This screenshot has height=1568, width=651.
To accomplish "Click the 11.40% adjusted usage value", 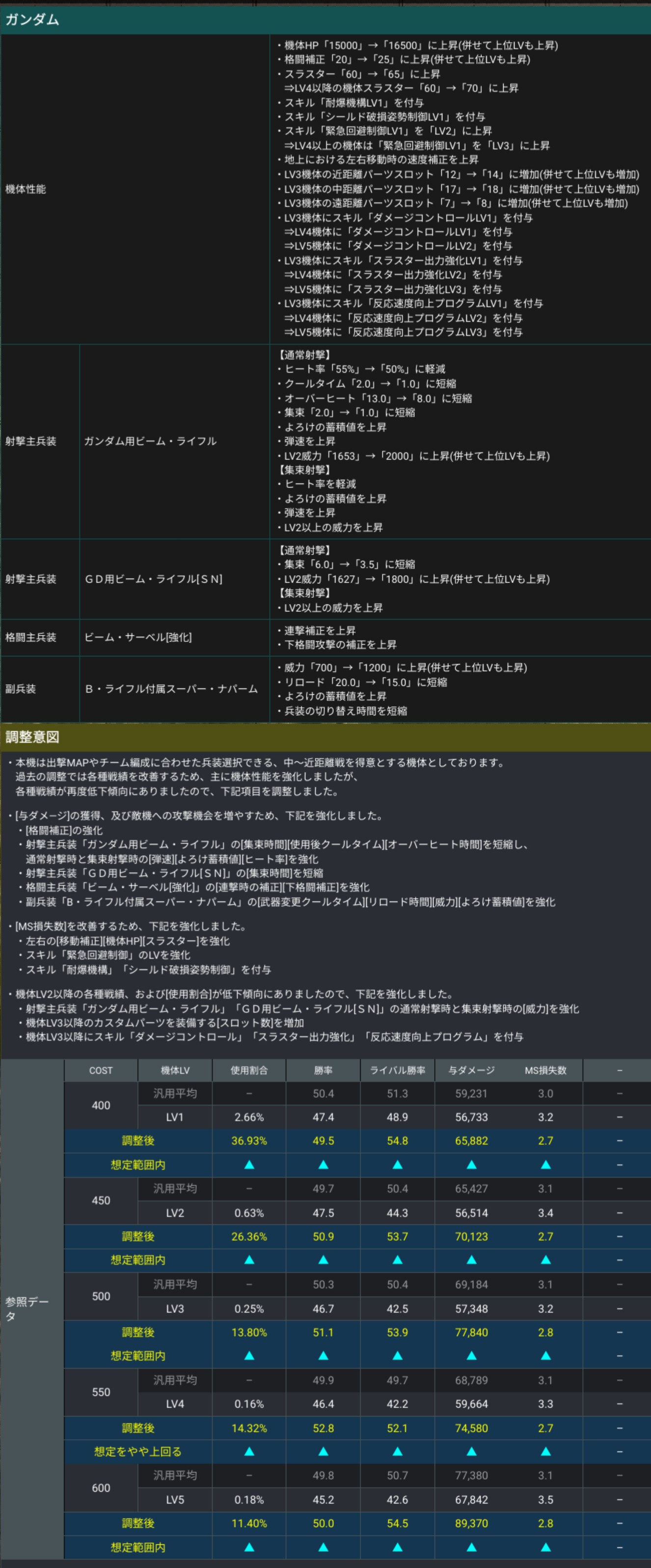I will point(249,1524).
